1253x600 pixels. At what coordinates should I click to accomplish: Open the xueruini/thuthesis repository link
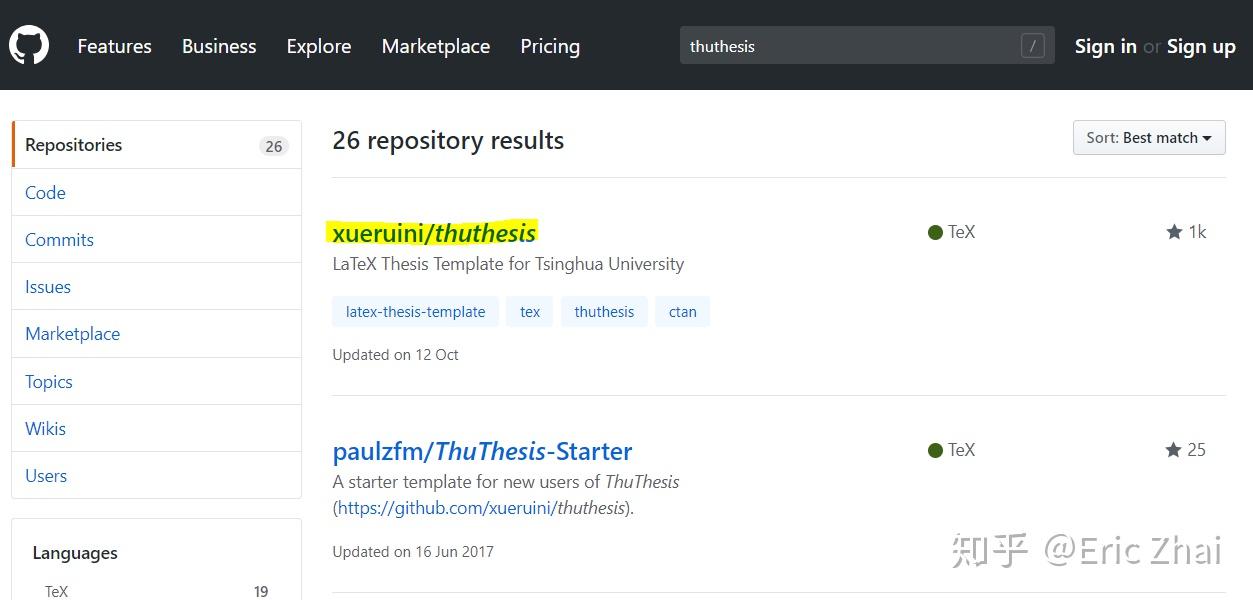434,233
